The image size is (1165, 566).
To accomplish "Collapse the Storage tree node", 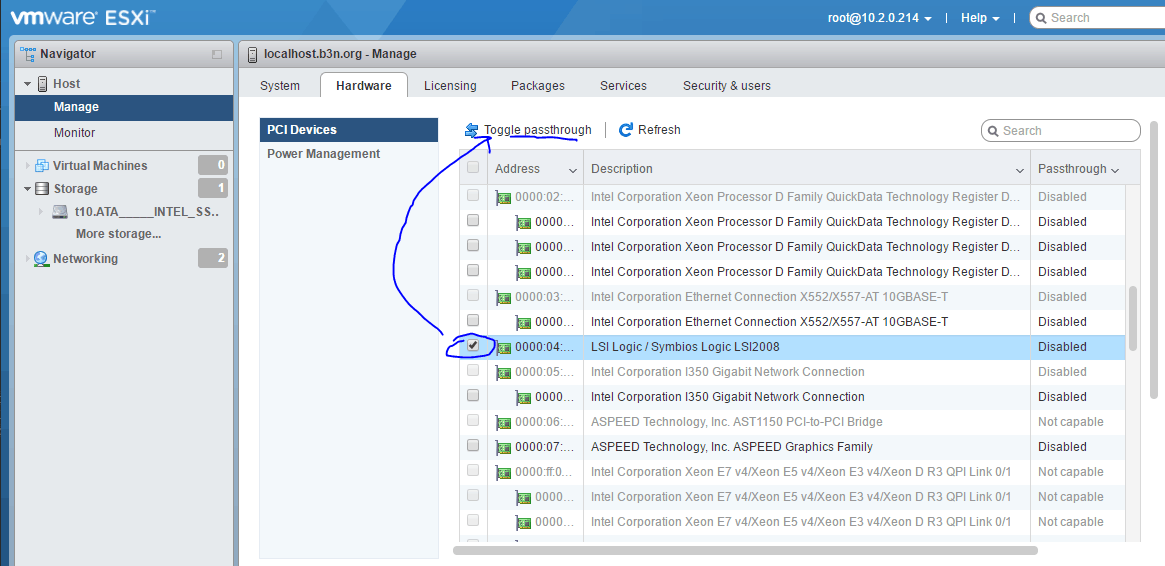I will point(27,189).
